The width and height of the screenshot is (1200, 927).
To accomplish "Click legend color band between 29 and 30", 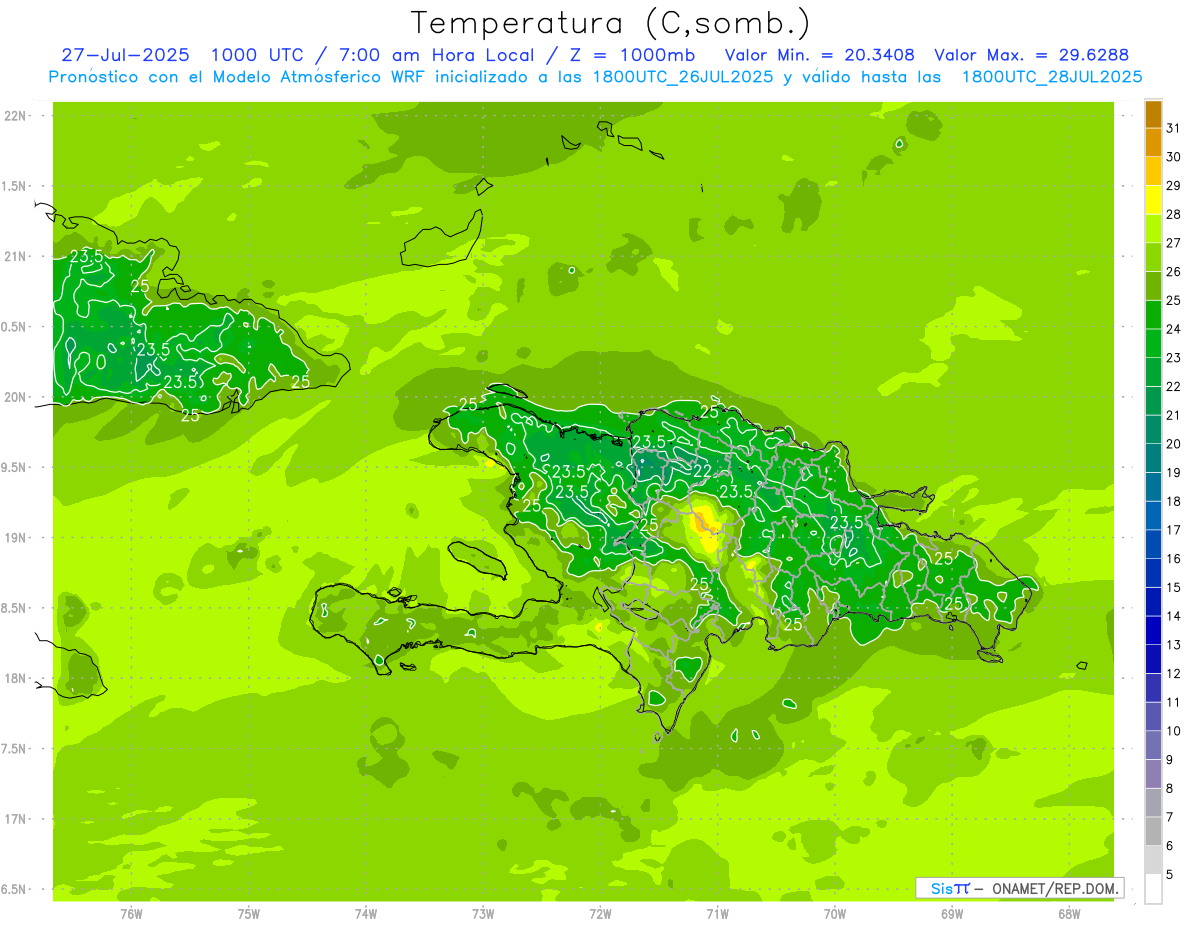I will coord(1153,171).
